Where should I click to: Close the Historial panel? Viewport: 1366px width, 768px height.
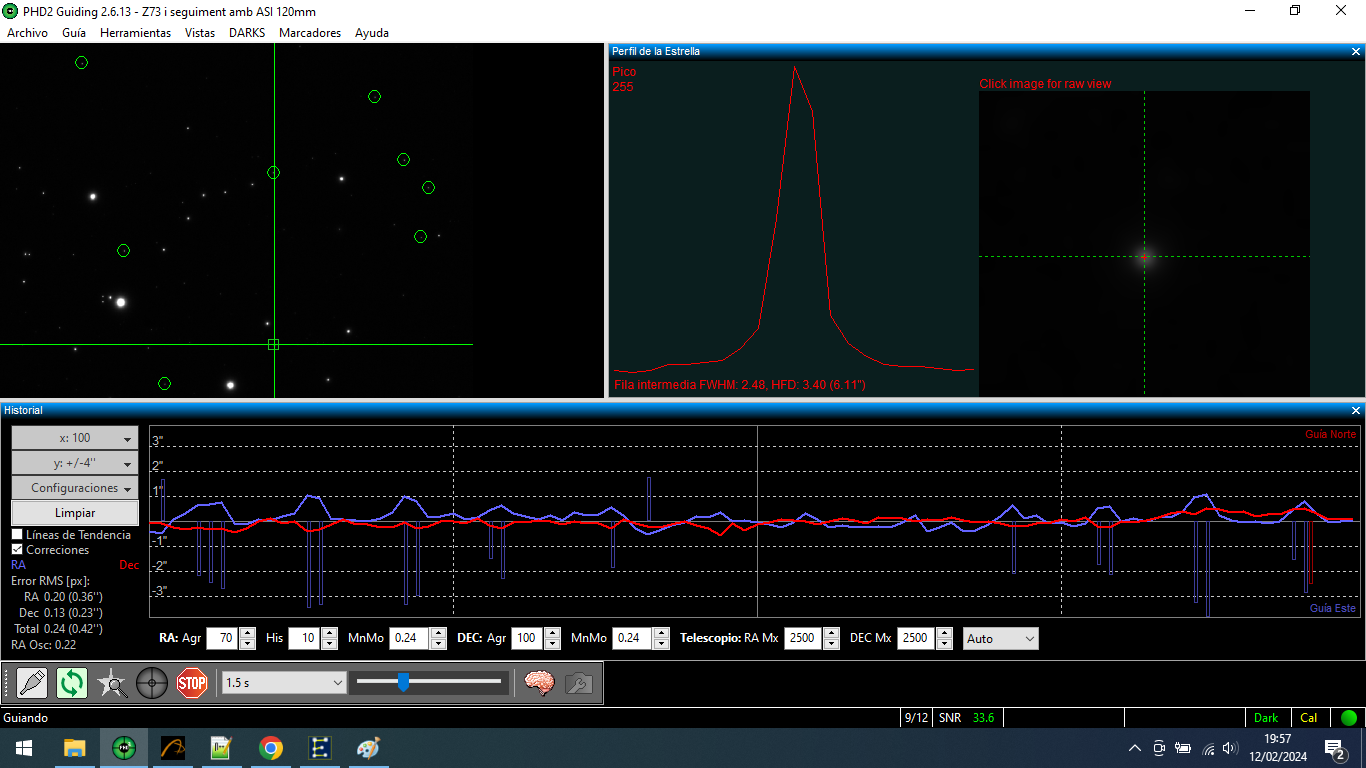1356,410
